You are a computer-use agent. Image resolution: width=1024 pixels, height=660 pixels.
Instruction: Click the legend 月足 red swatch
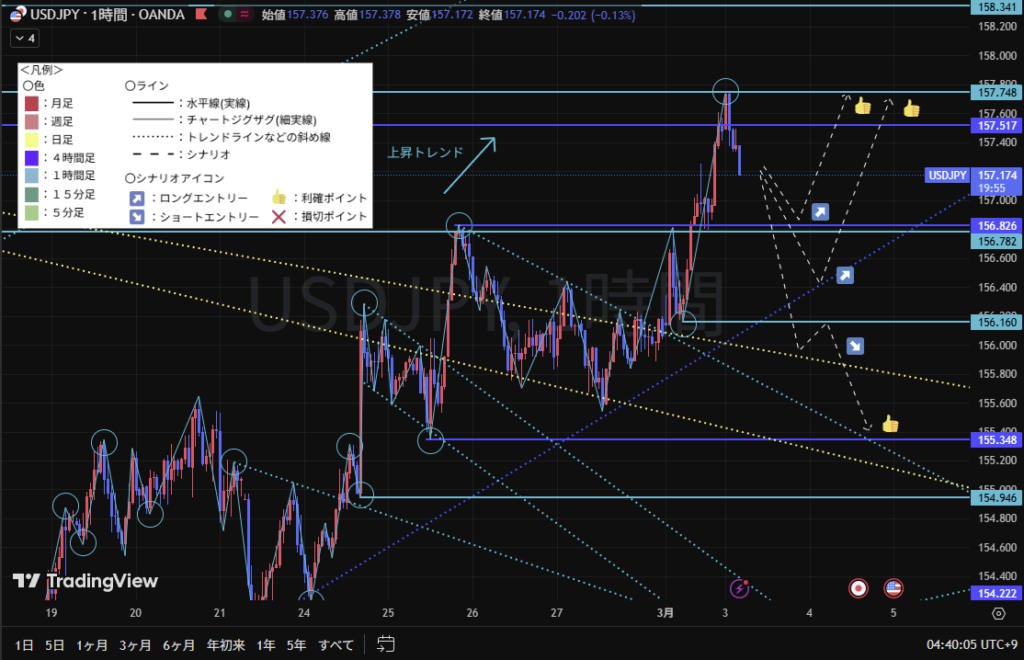[31, 104]
